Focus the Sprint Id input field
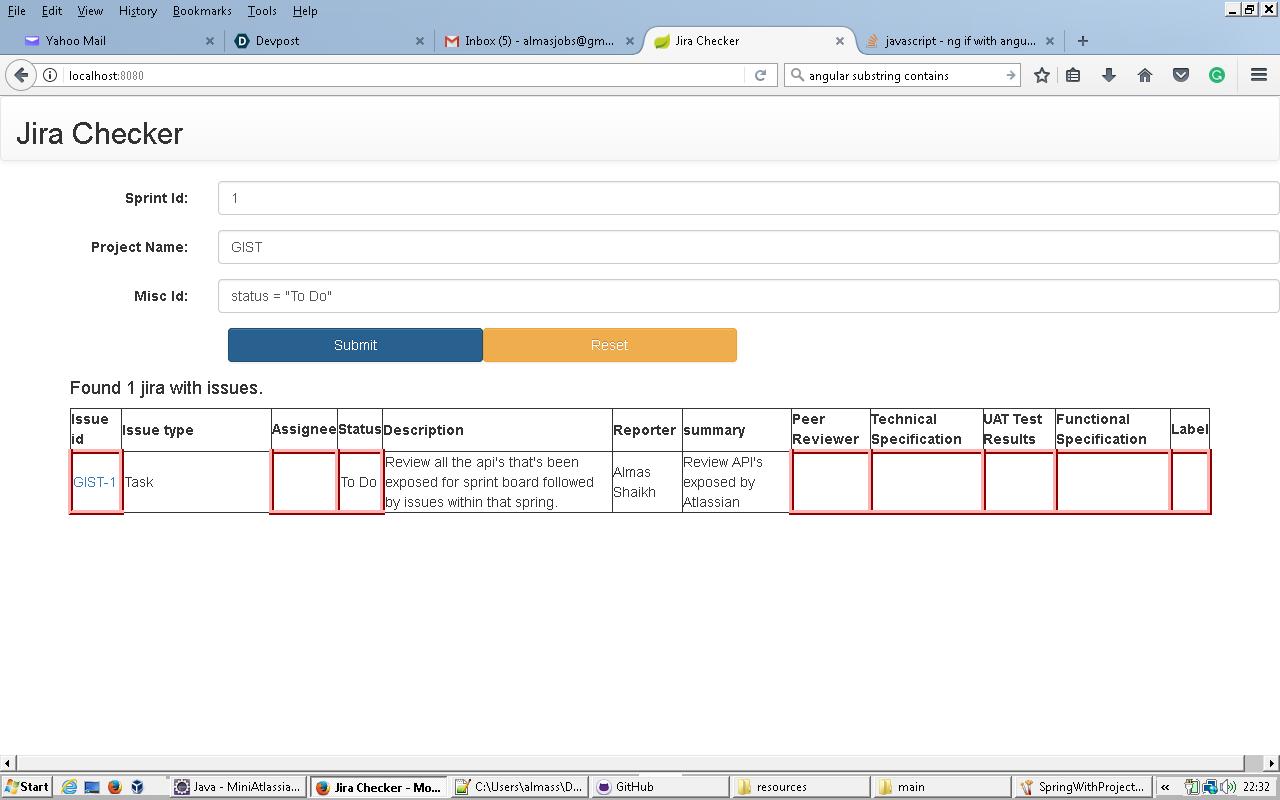Image resolution: width=1280 pixels, height=800 pixels. point(748,198)
